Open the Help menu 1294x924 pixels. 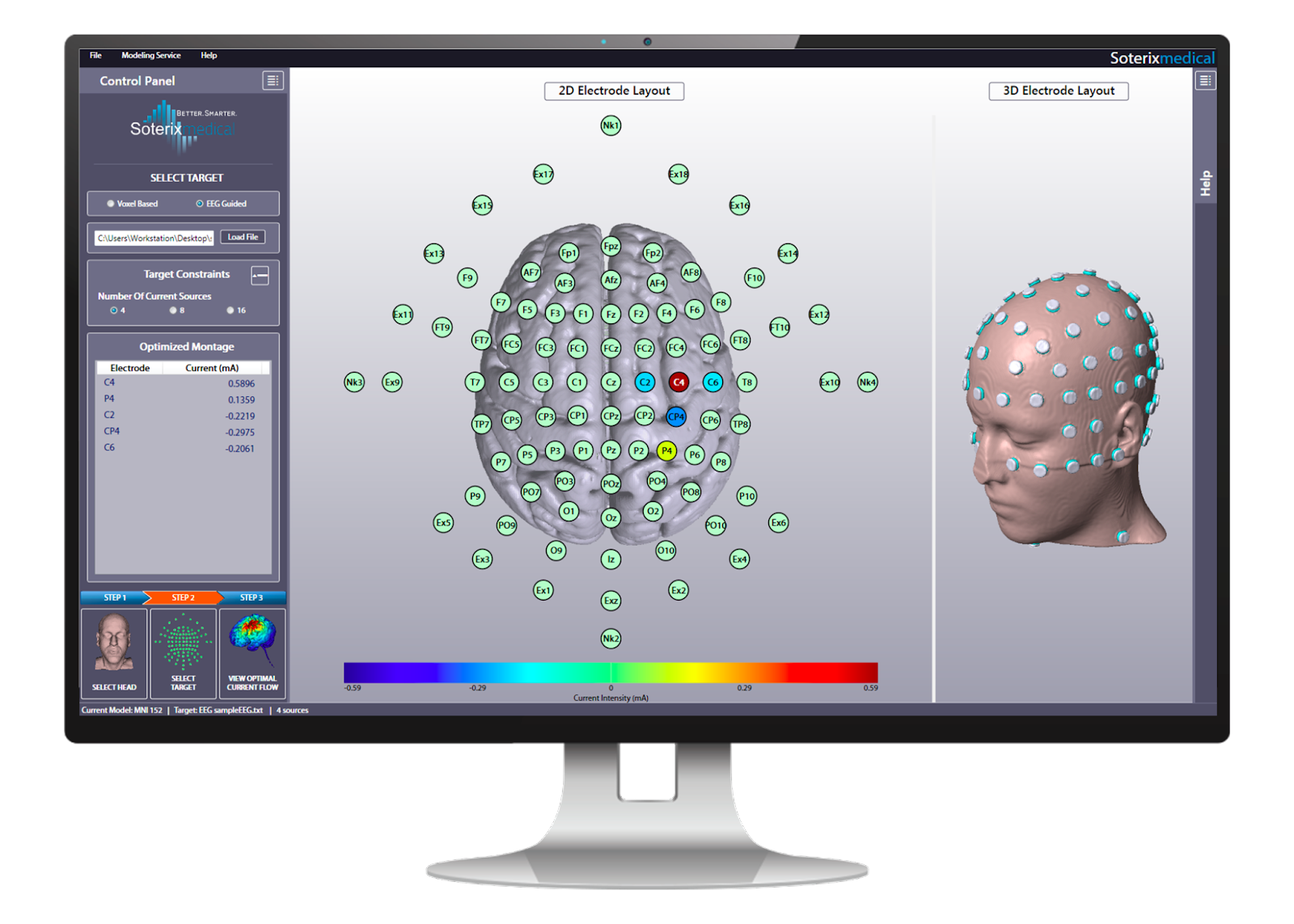click(x=209, y=56)
